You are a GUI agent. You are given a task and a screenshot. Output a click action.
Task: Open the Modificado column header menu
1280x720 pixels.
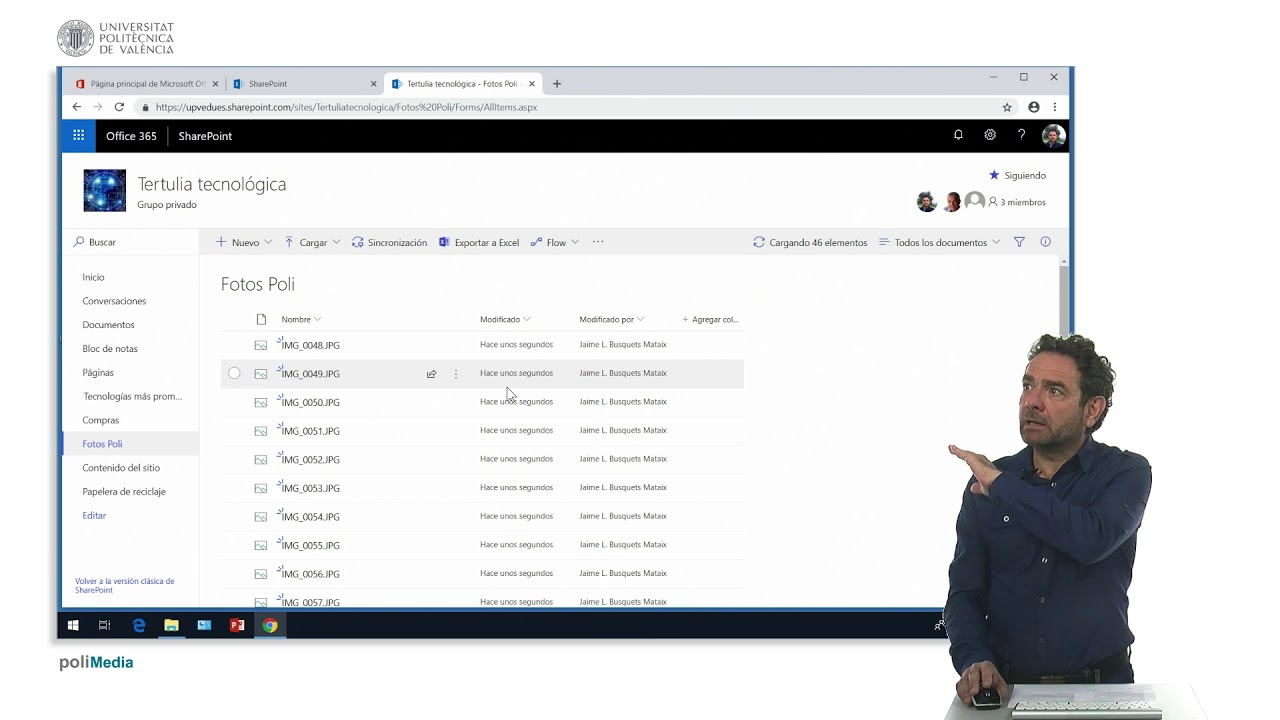[x=505, y=319]
